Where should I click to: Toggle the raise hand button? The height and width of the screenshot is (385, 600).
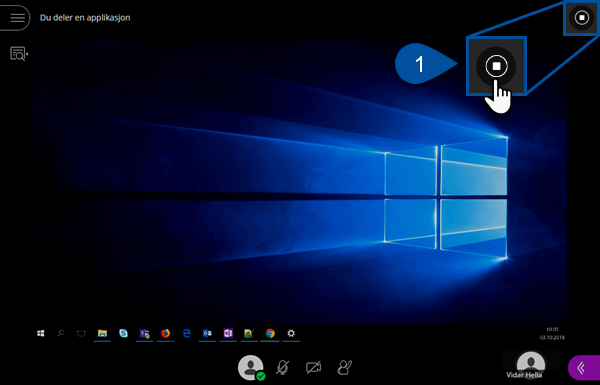pos(344,367)
